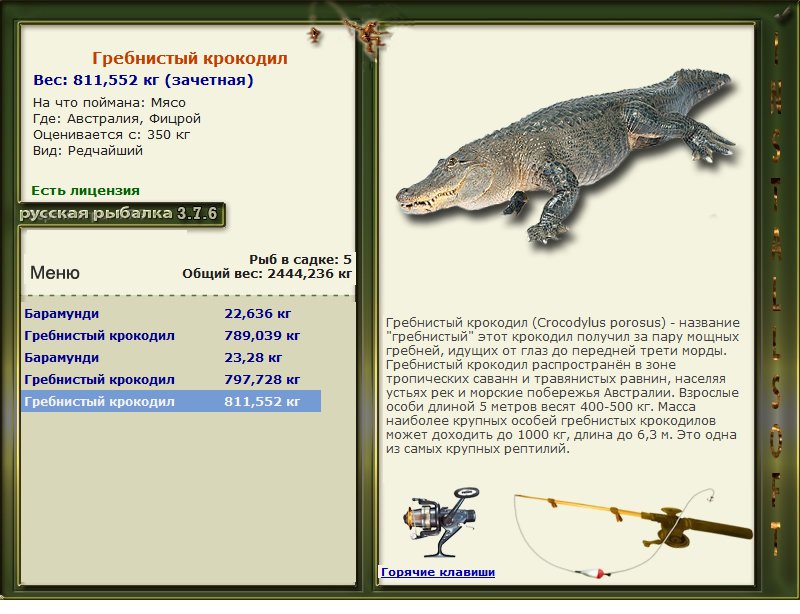The height and width of the screenshot is (614, 800).
Task: Click the green Есть лицензия label
Action: 85,190
